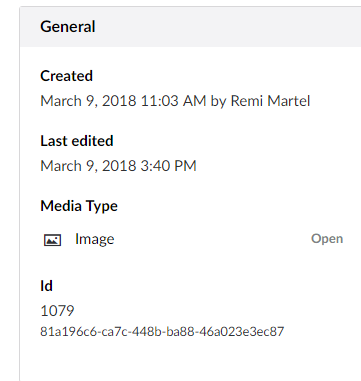Click the Last edited label
The image size is (361, 381).
[77, 141]
